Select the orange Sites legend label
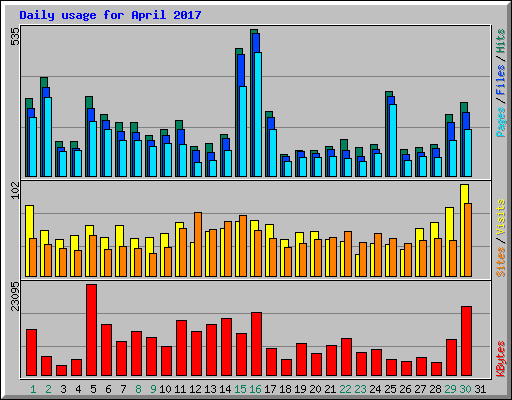 coord(500,262)
